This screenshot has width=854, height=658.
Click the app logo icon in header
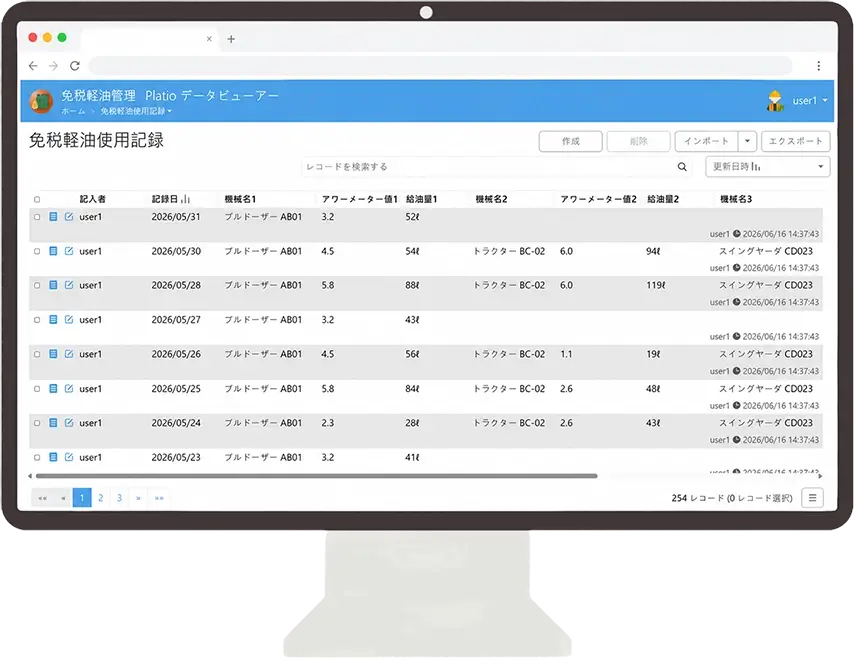[41, 101]
